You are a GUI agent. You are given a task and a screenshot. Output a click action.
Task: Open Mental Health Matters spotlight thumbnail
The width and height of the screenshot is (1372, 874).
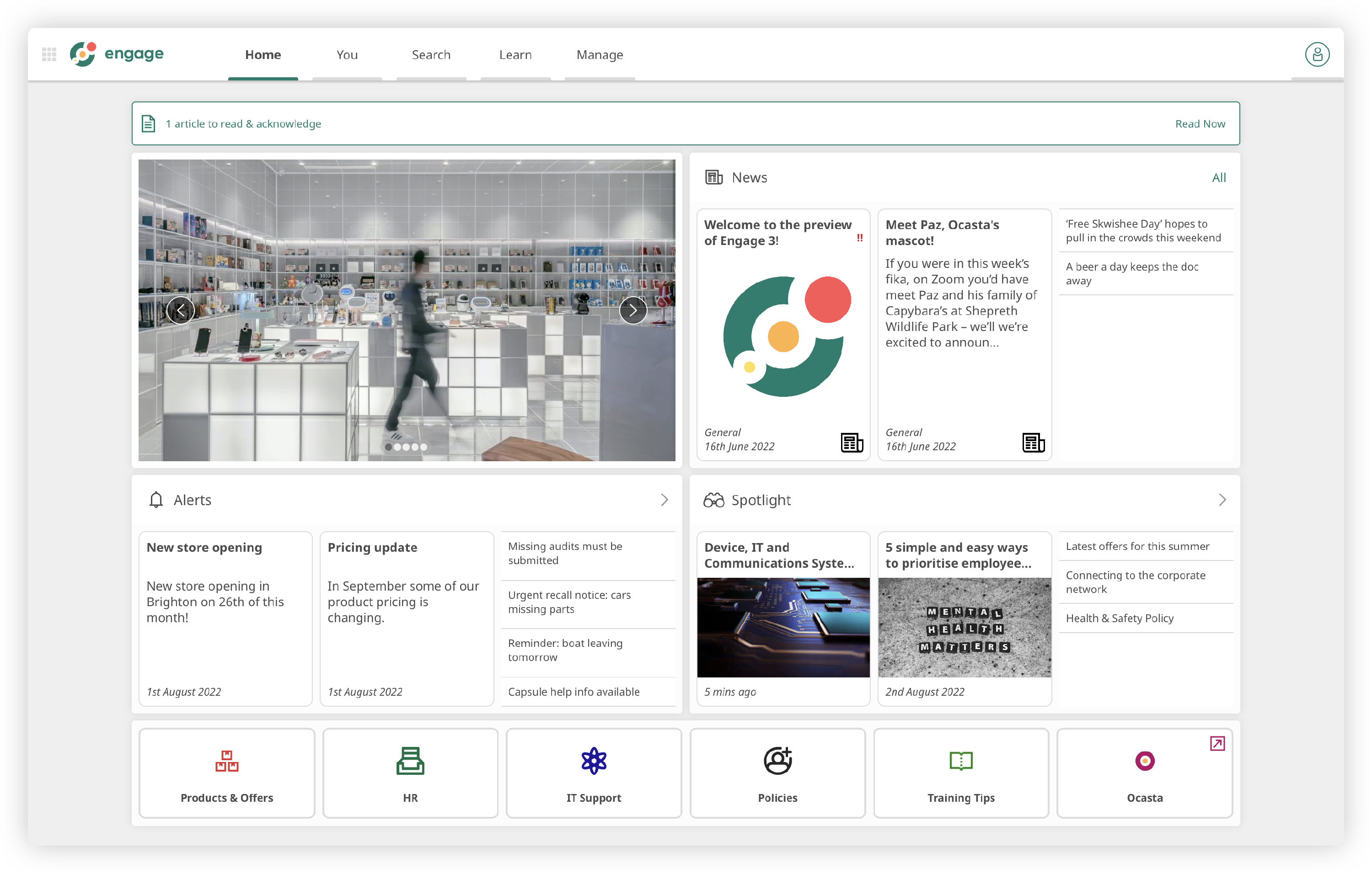click(x=964, y=628)
